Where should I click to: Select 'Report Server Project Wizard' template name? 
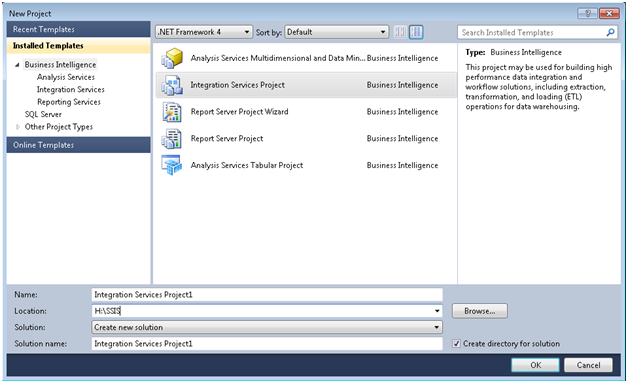click(x=239, y=112)
